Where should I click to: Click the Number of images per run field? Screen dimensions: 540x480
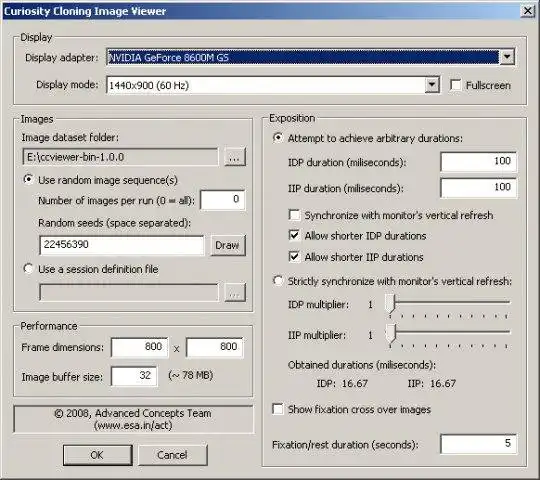pos(222,200)
